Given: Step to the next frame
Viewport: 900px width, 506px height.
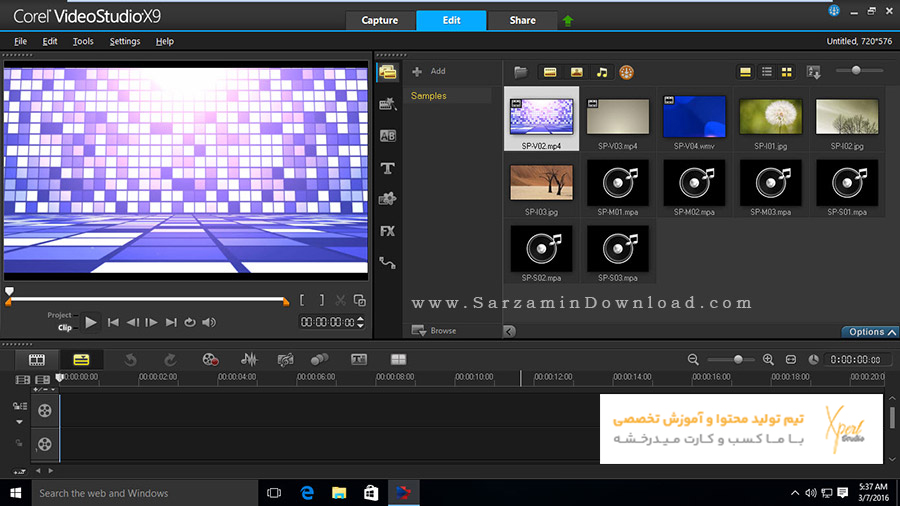Looking at the screenshot, I should pyautogui.click(x=152, y=322).
